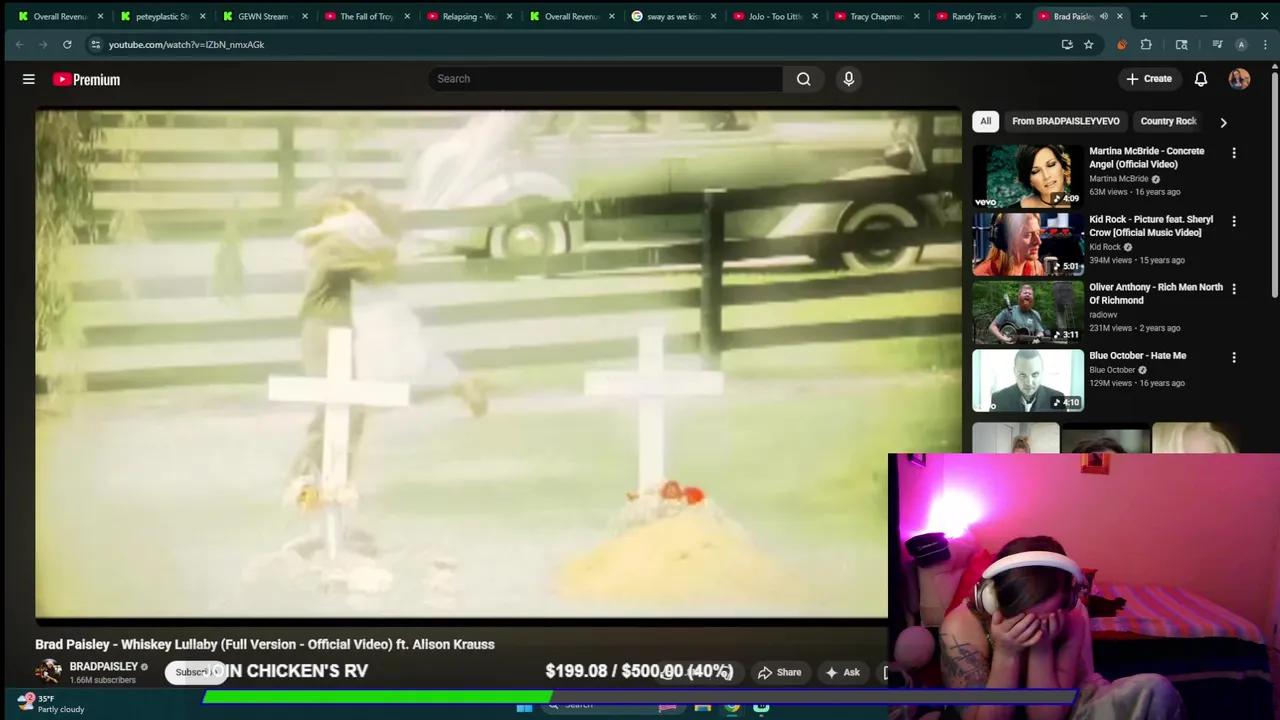This screenshot has height=720, width=1280.
Task: Click the search magnifier button
Action: pos(804,79)
